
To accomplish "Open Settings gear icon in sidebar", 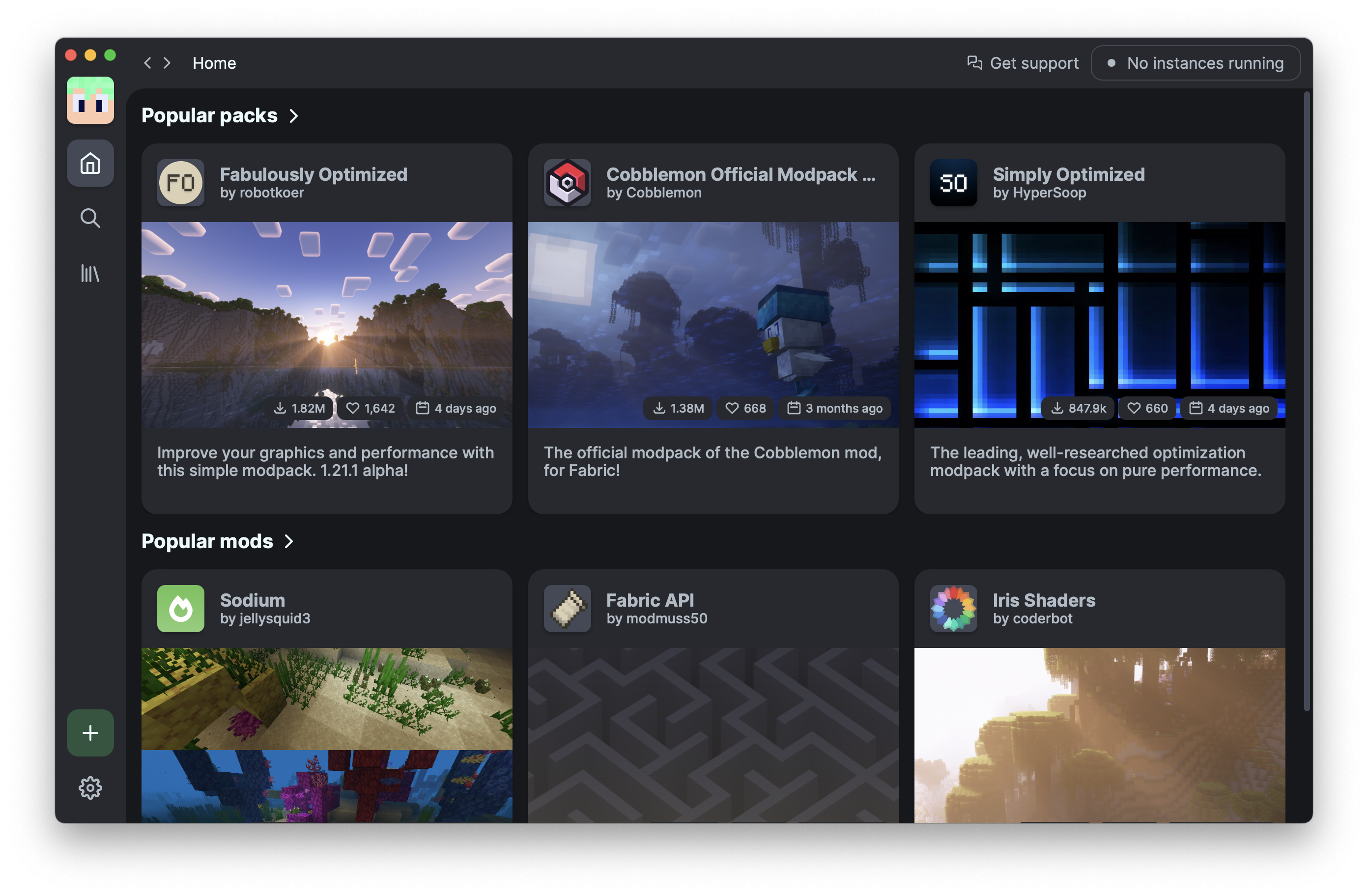I will (x=90, y=788).
